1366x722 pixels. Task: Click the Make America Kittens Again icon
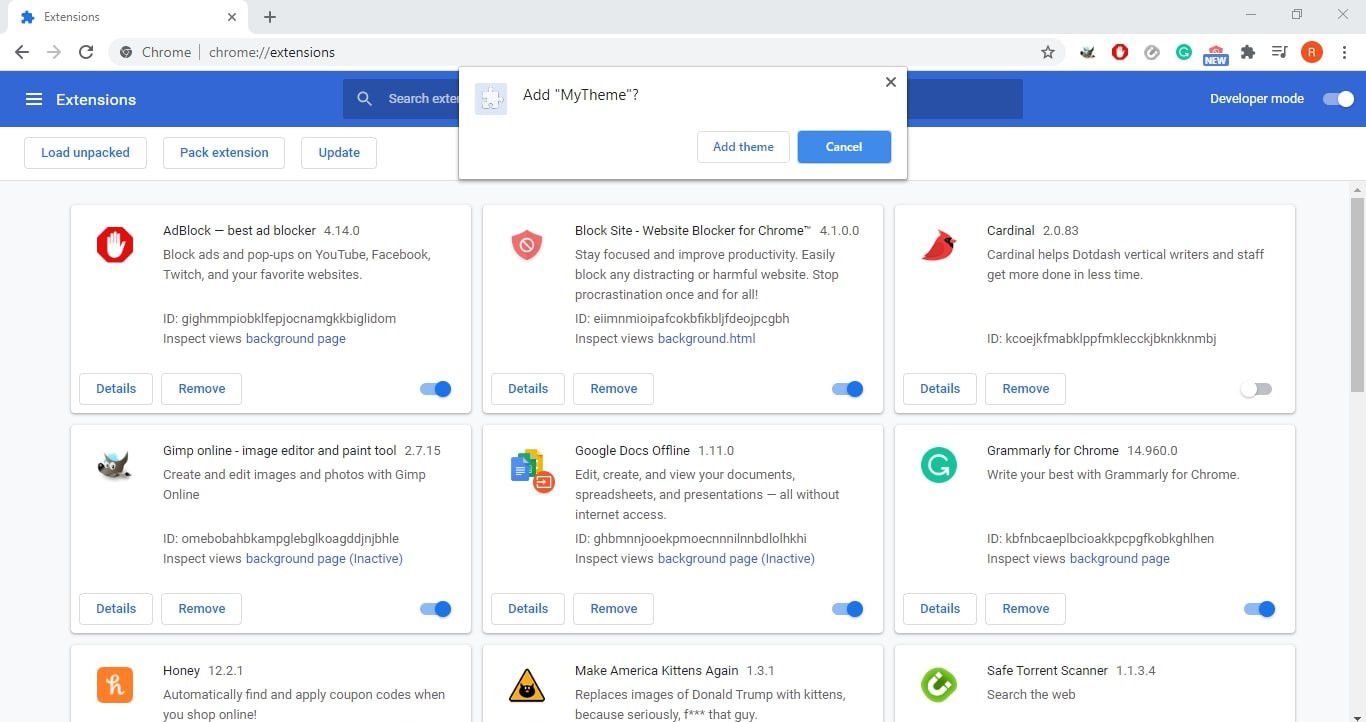527,685
